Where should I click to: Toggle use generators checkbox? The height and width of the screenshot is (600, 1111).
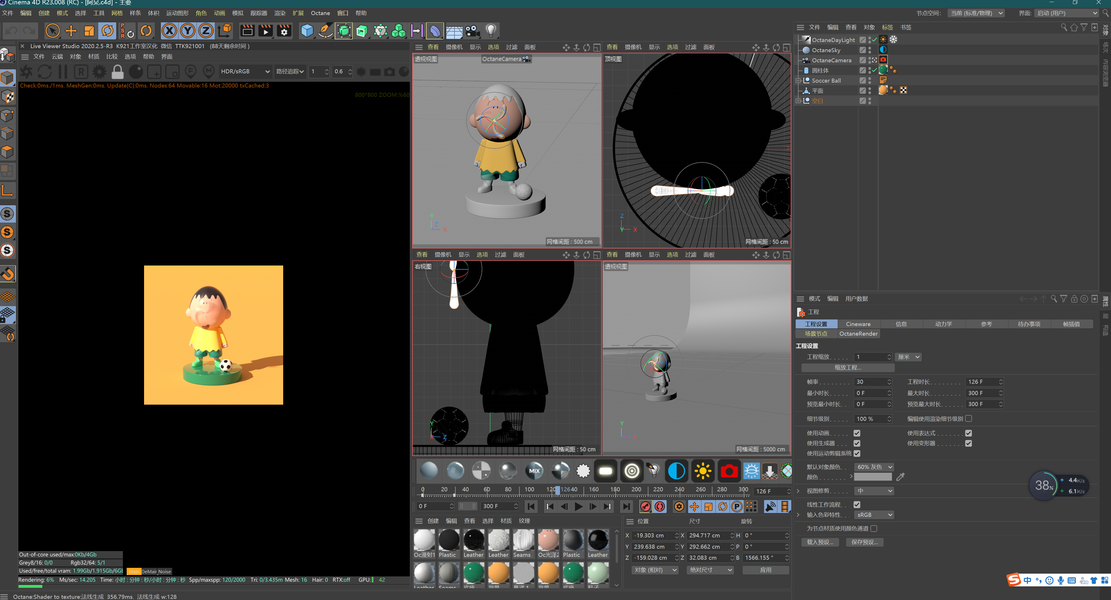[x=857, y=443]
